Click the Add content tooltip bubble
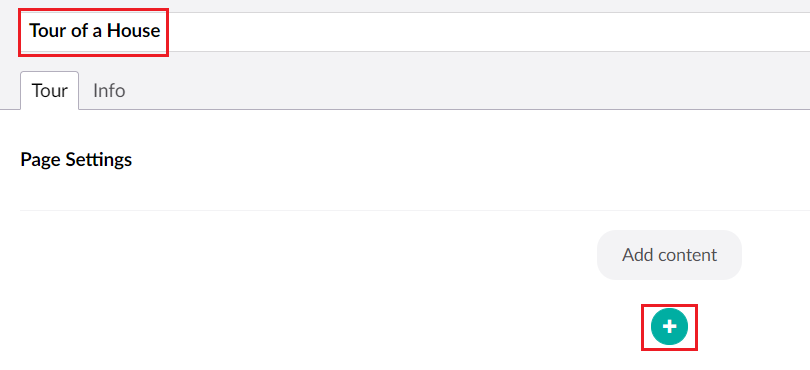This screenshot has height=370, width=810. [669, 255]
